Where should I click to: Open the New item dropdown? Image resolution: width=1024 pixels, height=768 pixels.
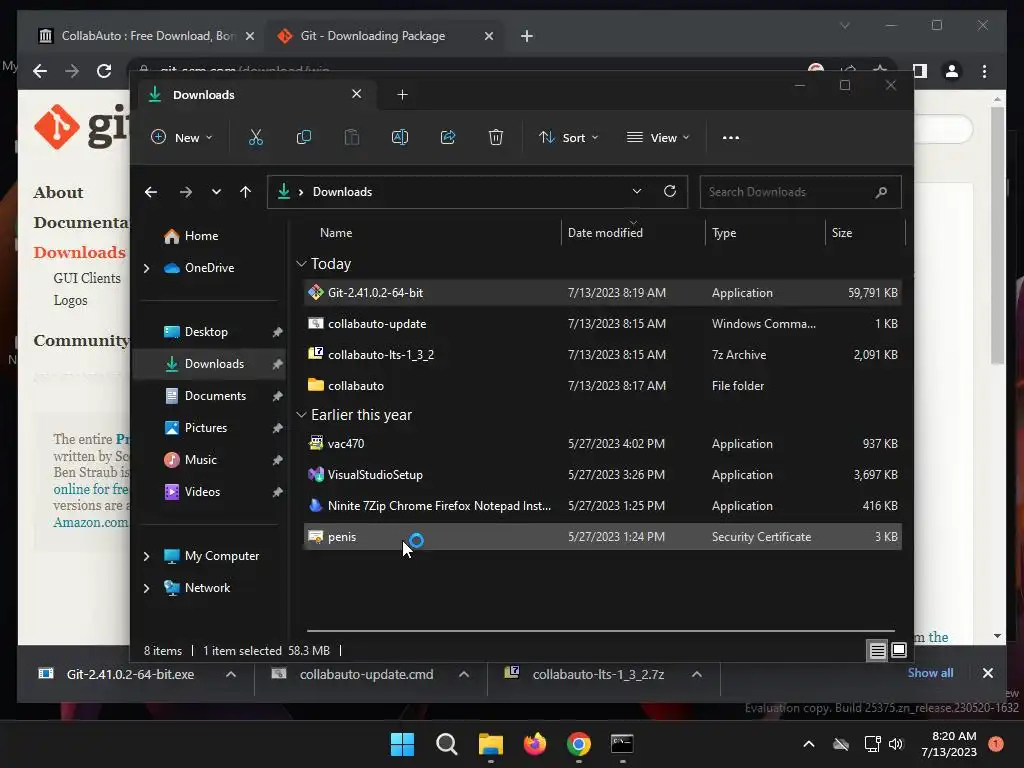182,138
